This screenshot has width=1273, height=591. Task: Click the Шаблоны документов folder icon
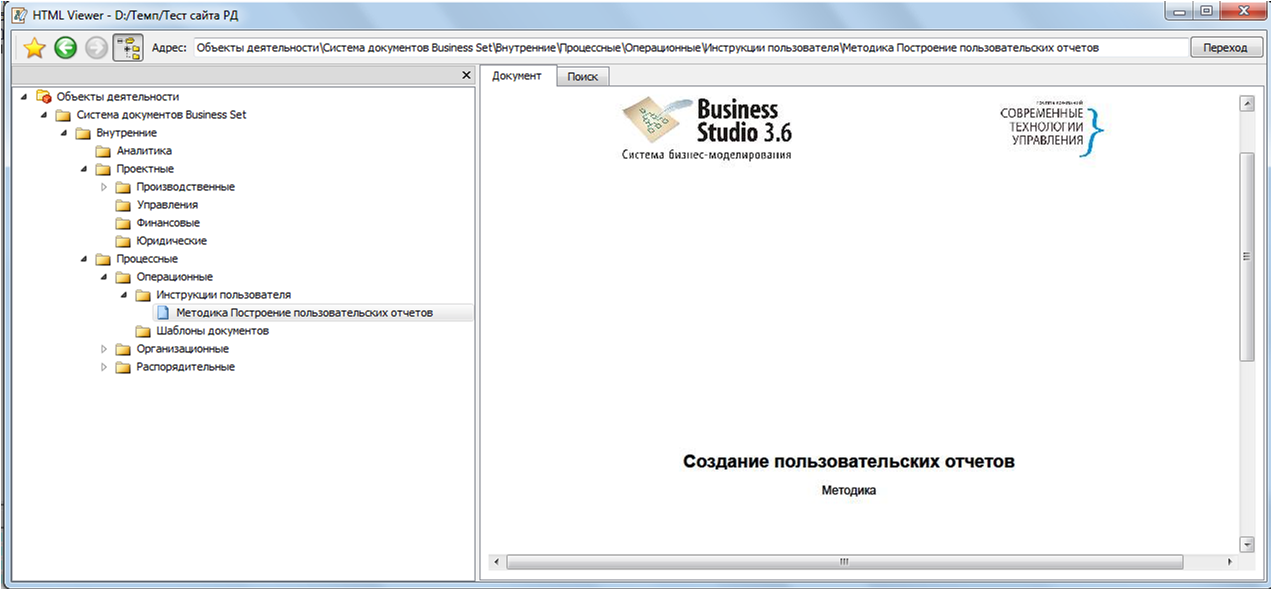click(x=143, y=331)
